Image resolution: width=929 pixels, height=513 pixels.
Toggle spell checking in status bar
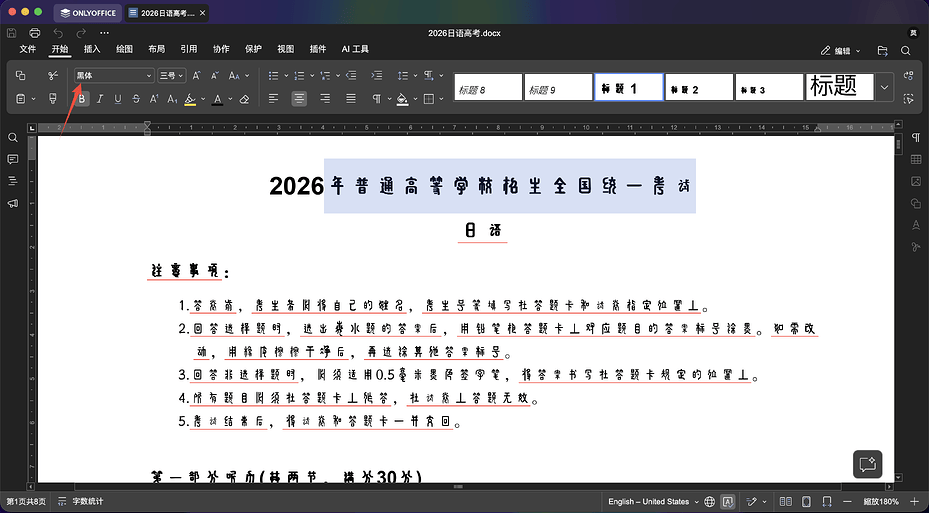click(x=728, y=502)
